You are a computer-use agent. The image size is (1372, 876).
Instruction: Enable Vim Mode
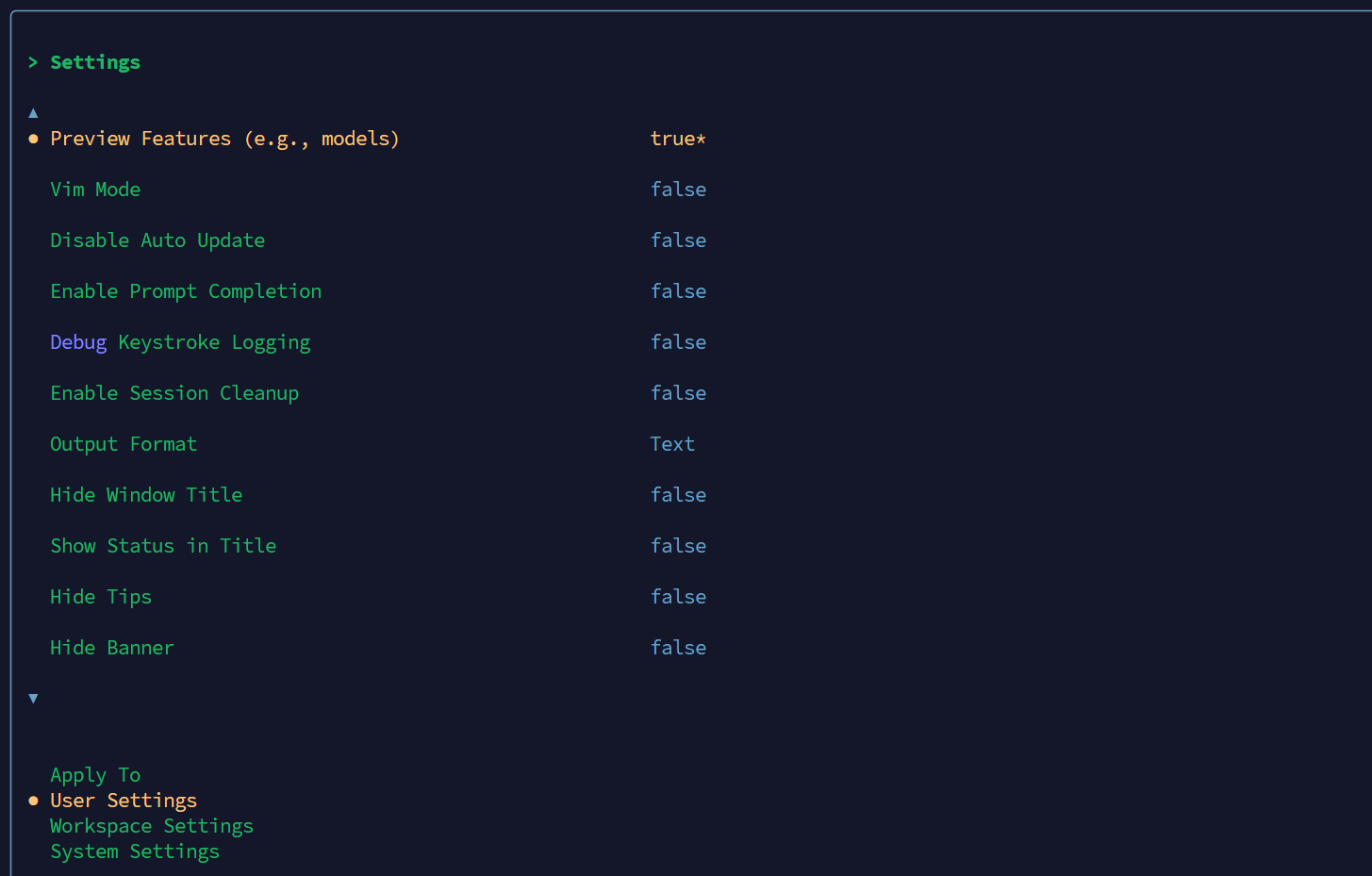(x=95, y=189)
